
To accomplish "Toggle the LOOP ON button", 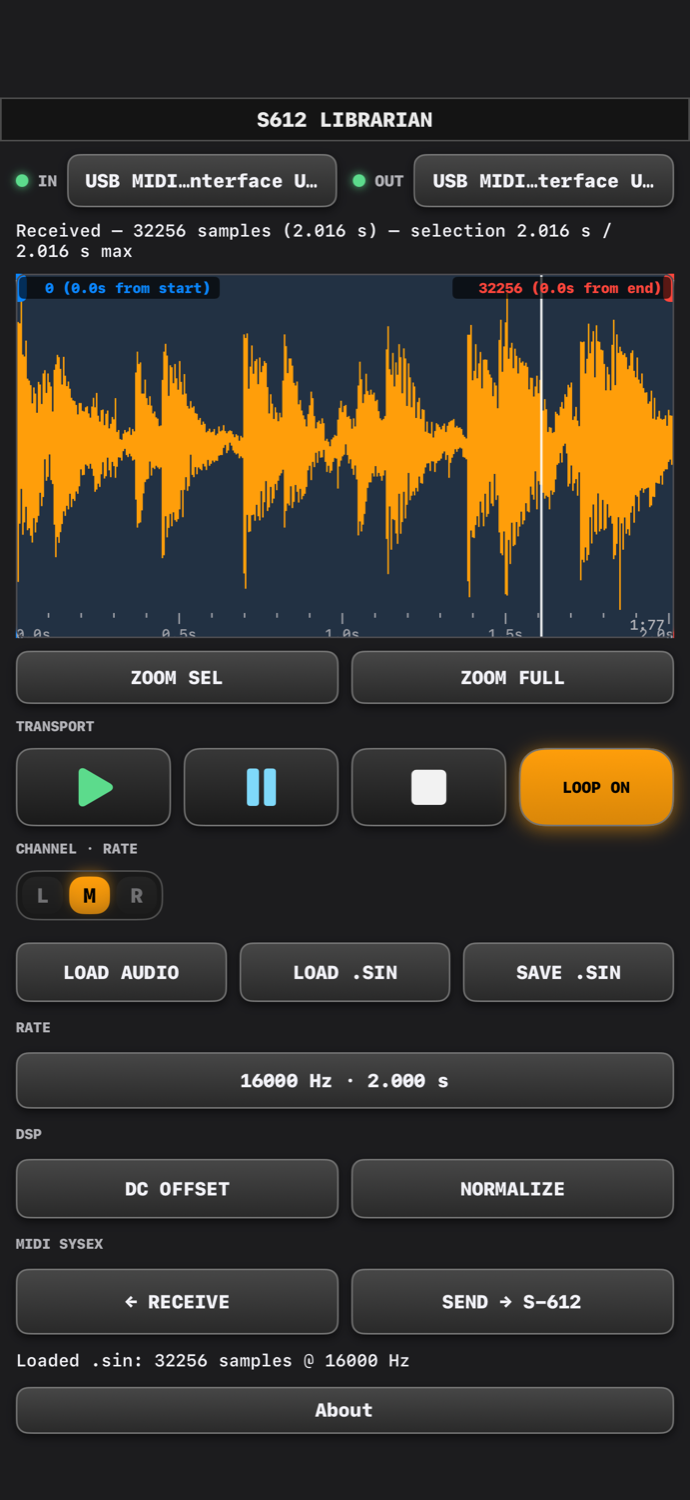I will 596,787.
